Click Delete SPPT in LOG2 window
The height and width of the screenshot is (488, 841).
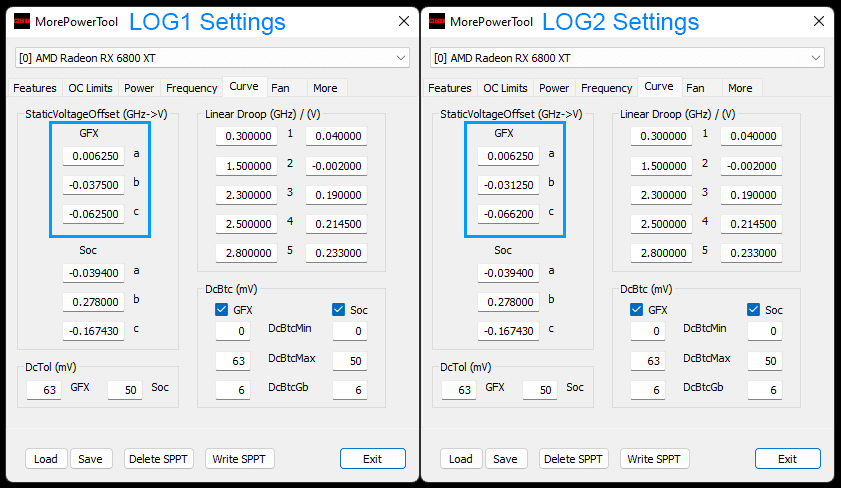(573, 459)
